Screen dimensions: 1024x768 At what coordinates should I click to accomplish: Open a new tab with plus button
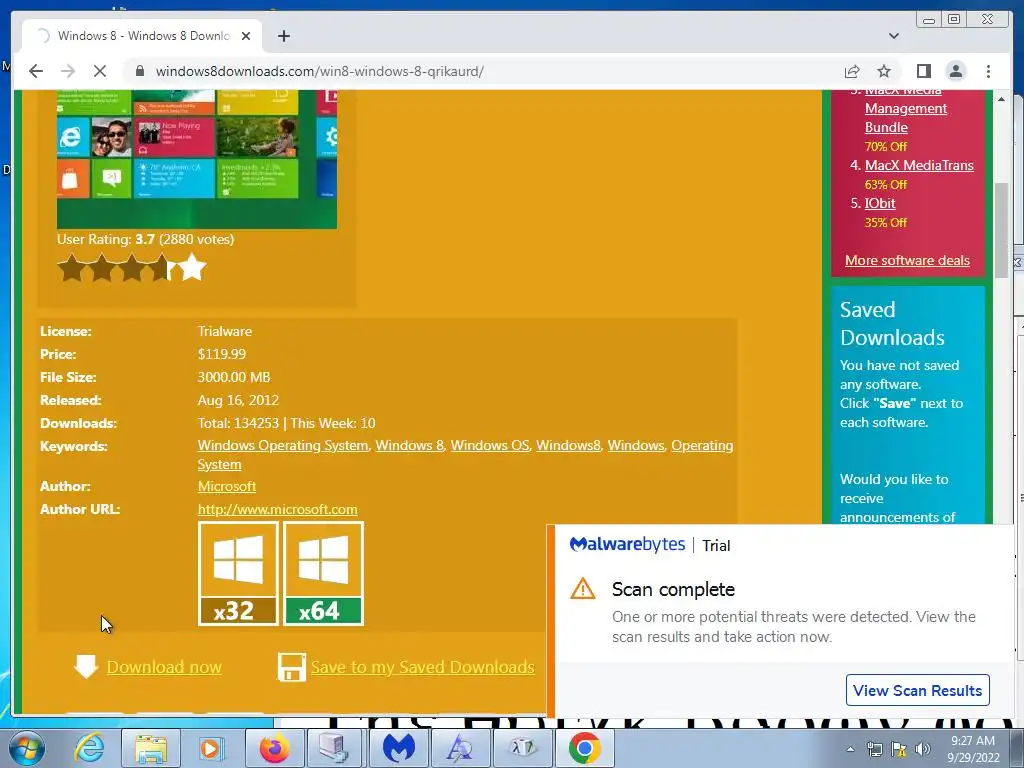283,36
